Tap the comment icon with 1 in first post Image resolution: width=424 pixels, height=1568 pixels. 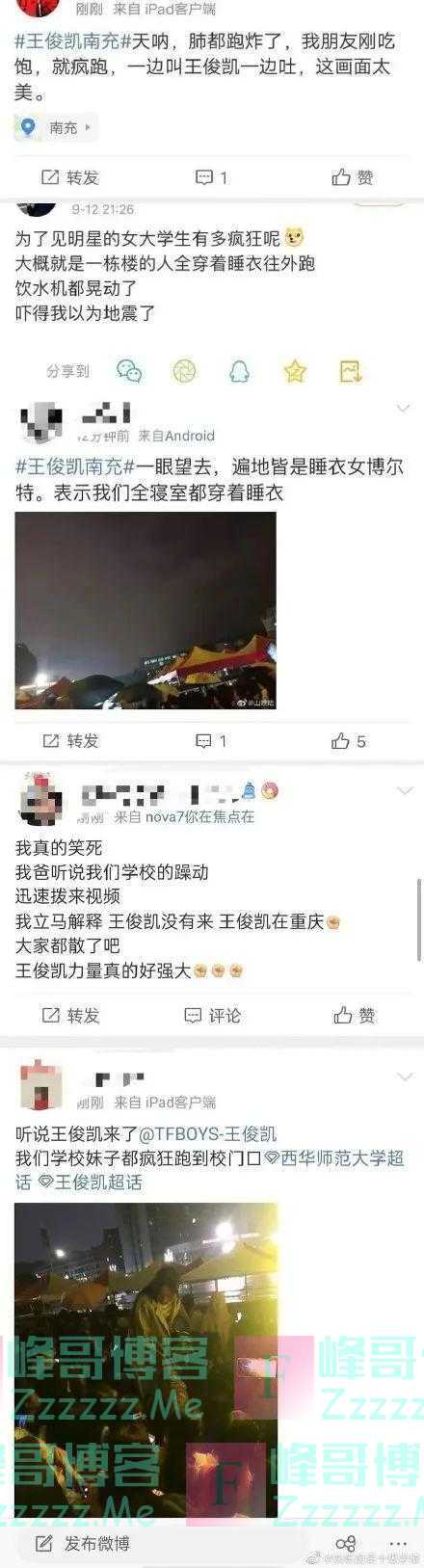(x=211, y=177)
